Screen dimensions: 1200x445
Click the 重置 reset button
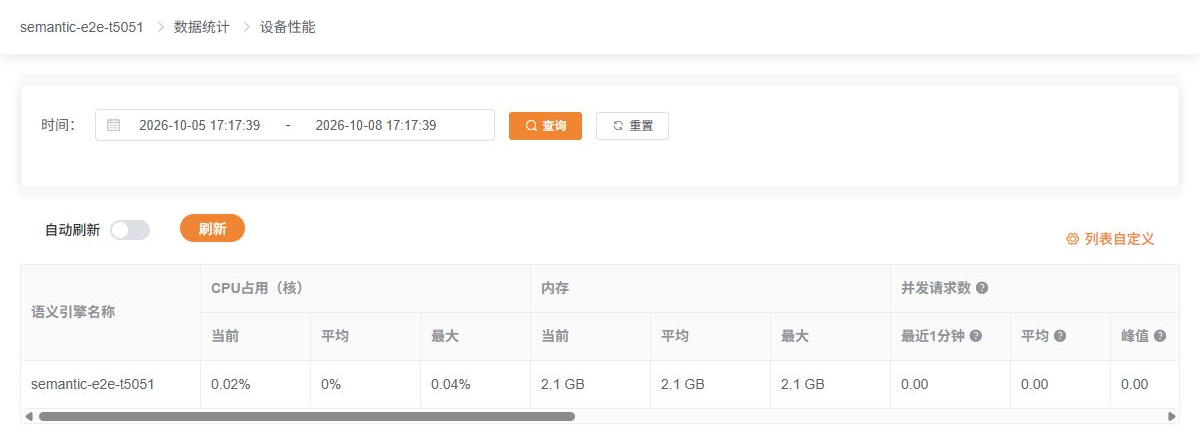pos(632,126)
